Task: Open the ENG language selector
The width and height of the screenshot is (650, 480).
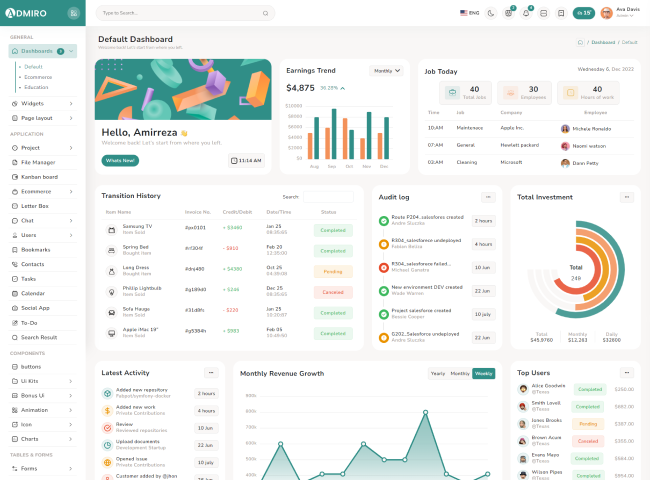Action: point(469,13)
